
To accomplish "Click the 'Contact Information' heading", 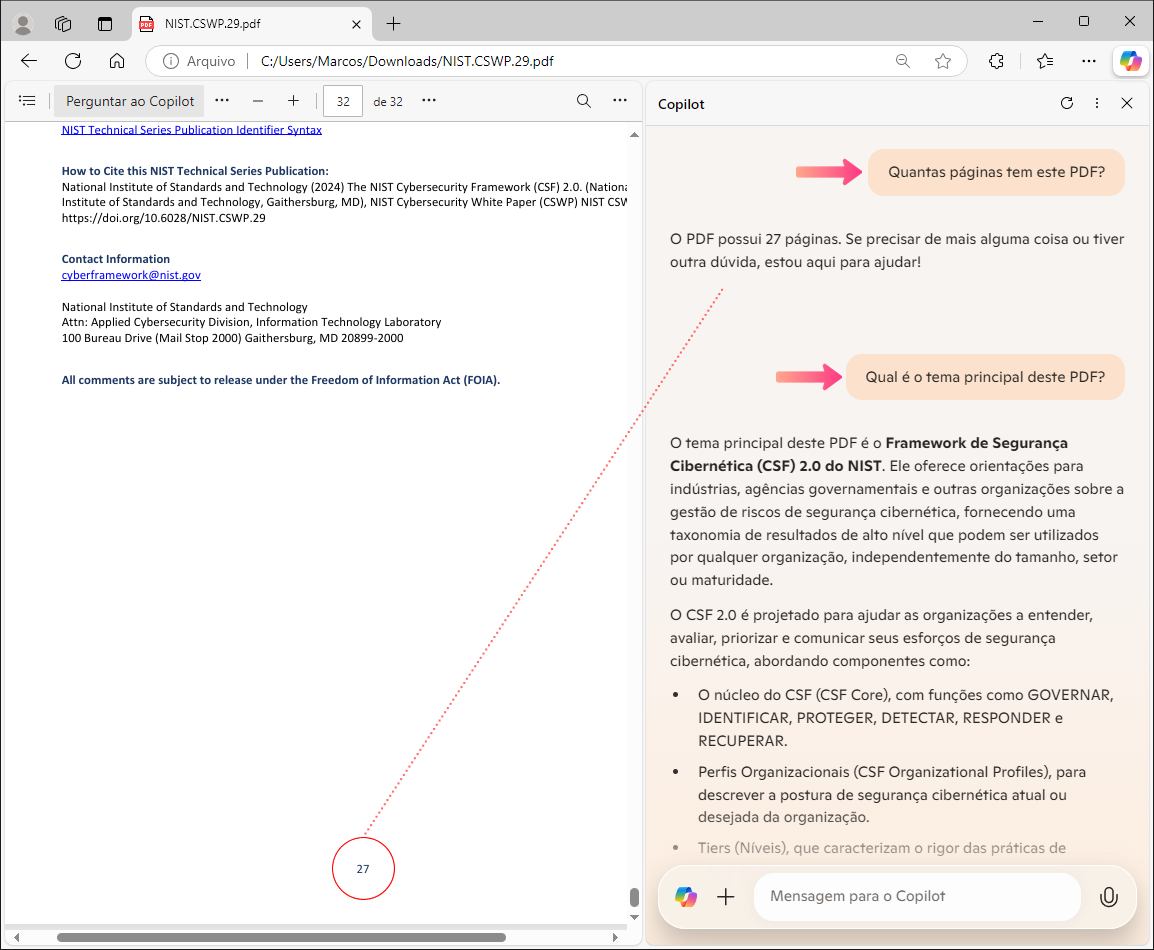I will pos(116,259).
